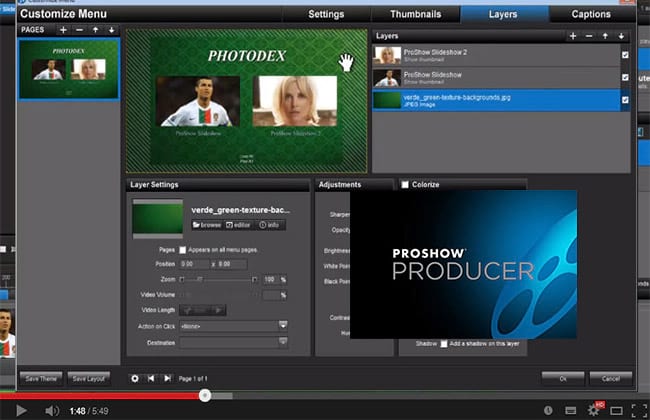Select the page 1 thumbnail in Pages

[69, 69]
